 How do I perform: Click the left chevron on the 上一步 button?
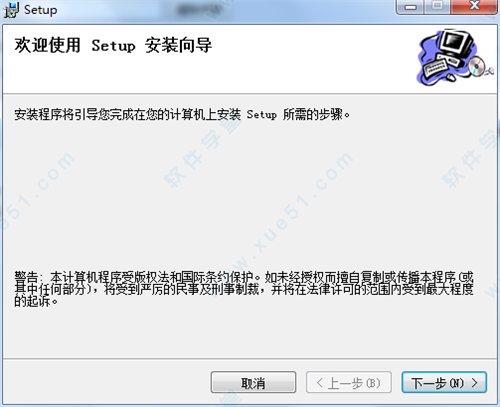click(319, 383)
